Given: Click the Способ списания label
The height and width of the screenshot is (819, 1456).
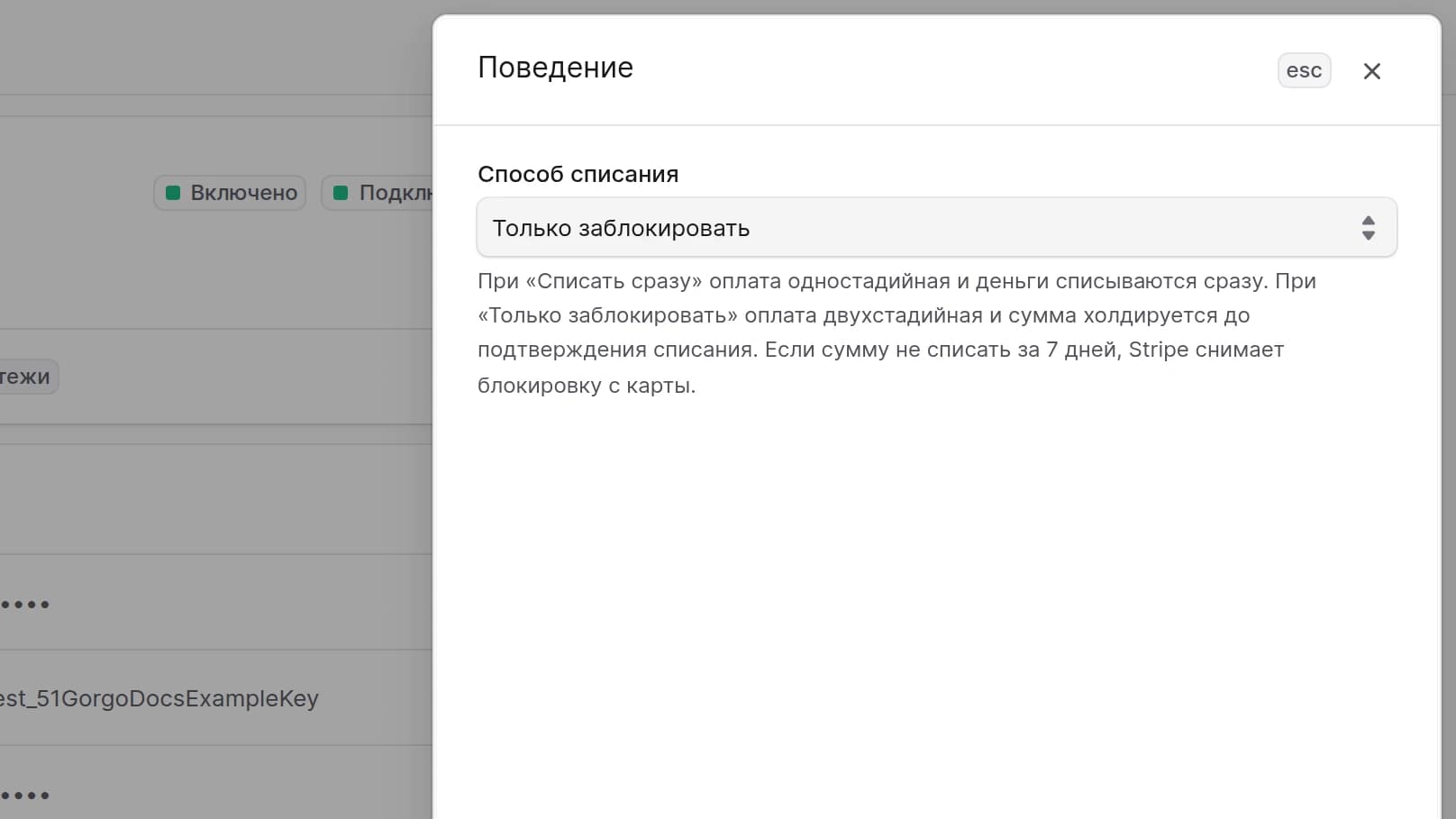Looking at the screenshot, I should 578,174.
